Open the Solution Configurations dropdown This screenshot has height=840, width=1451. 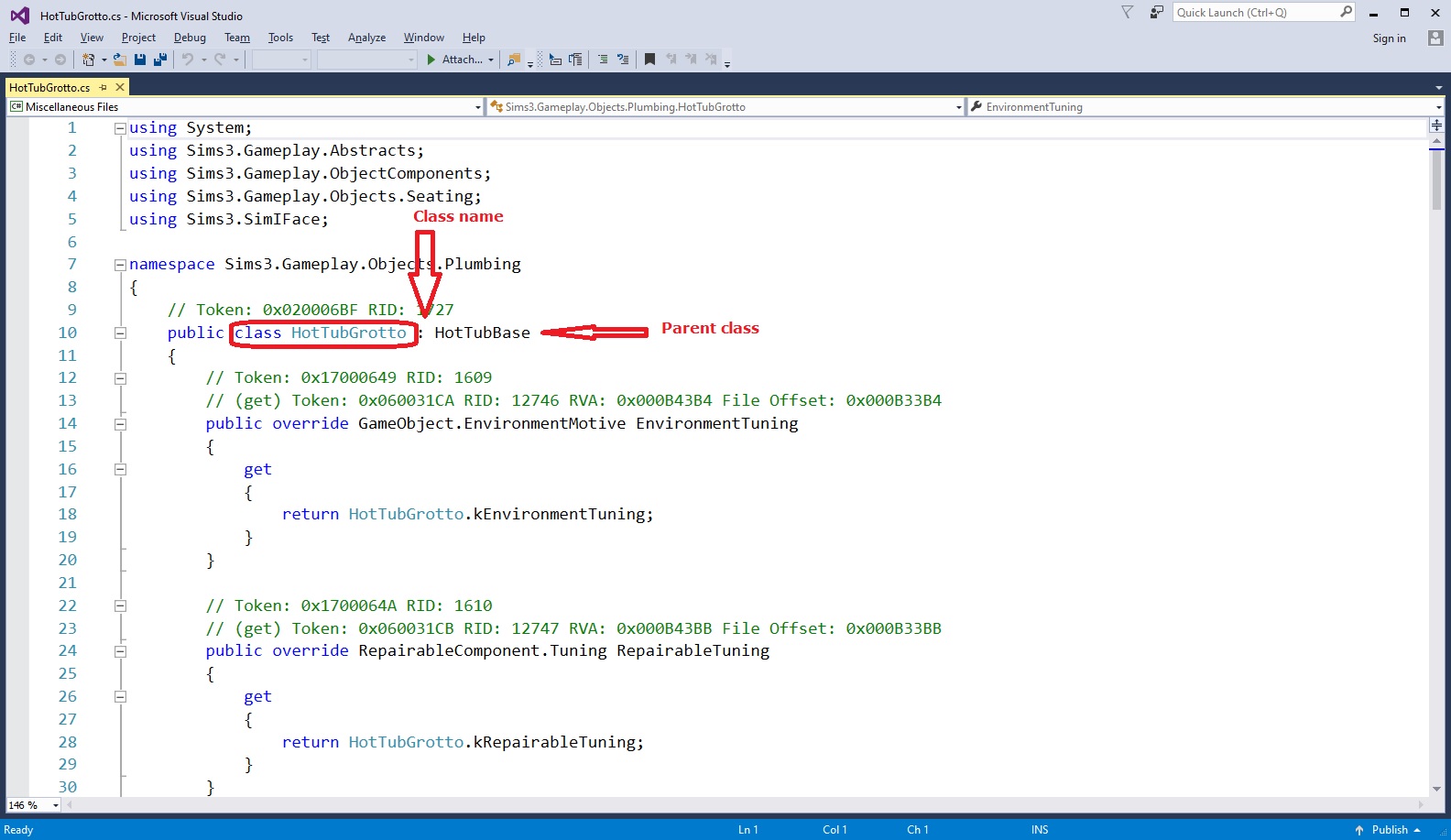point(282,60)
